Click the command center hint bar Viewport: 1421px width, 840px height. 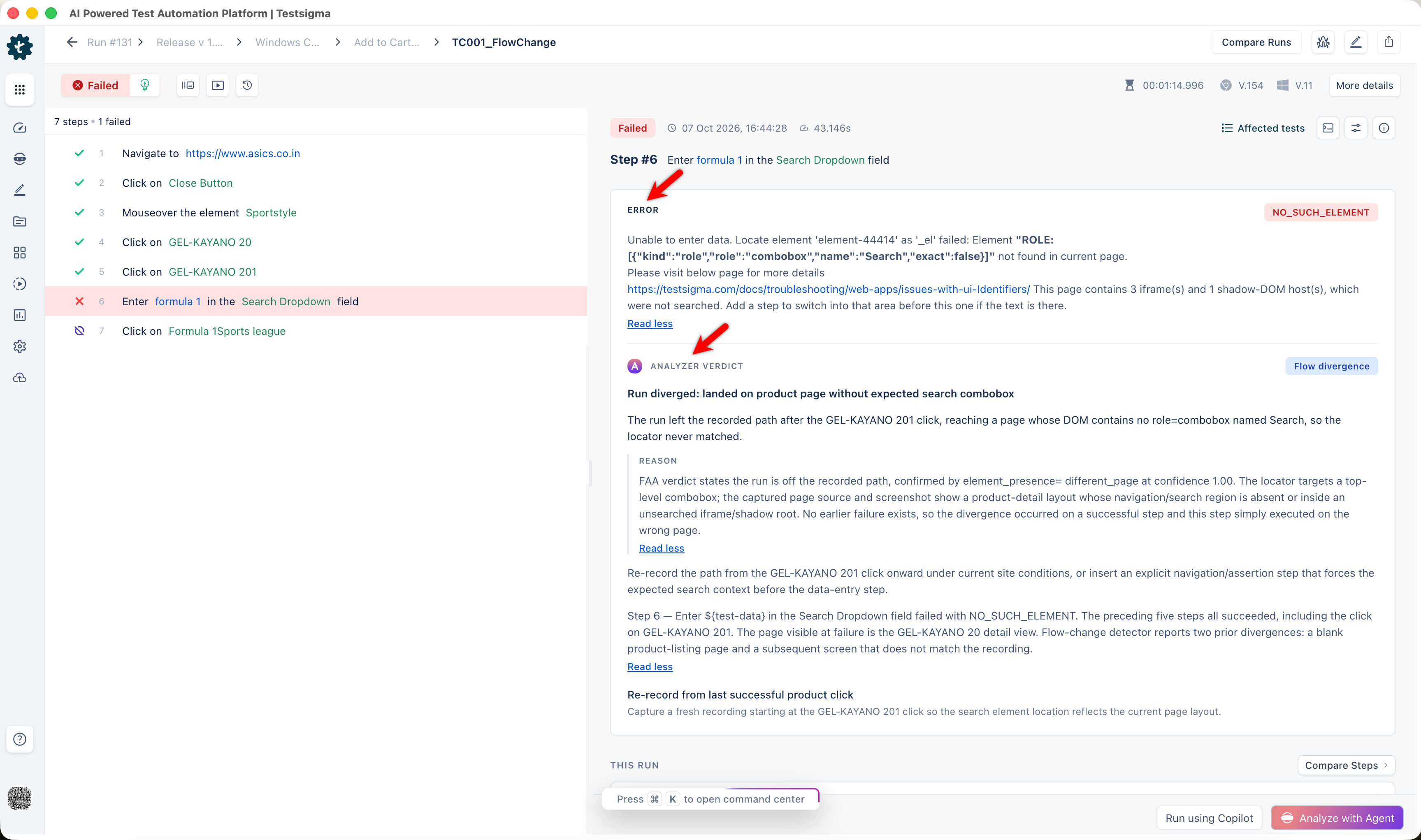pyautogui.click(x=710, y=799)
